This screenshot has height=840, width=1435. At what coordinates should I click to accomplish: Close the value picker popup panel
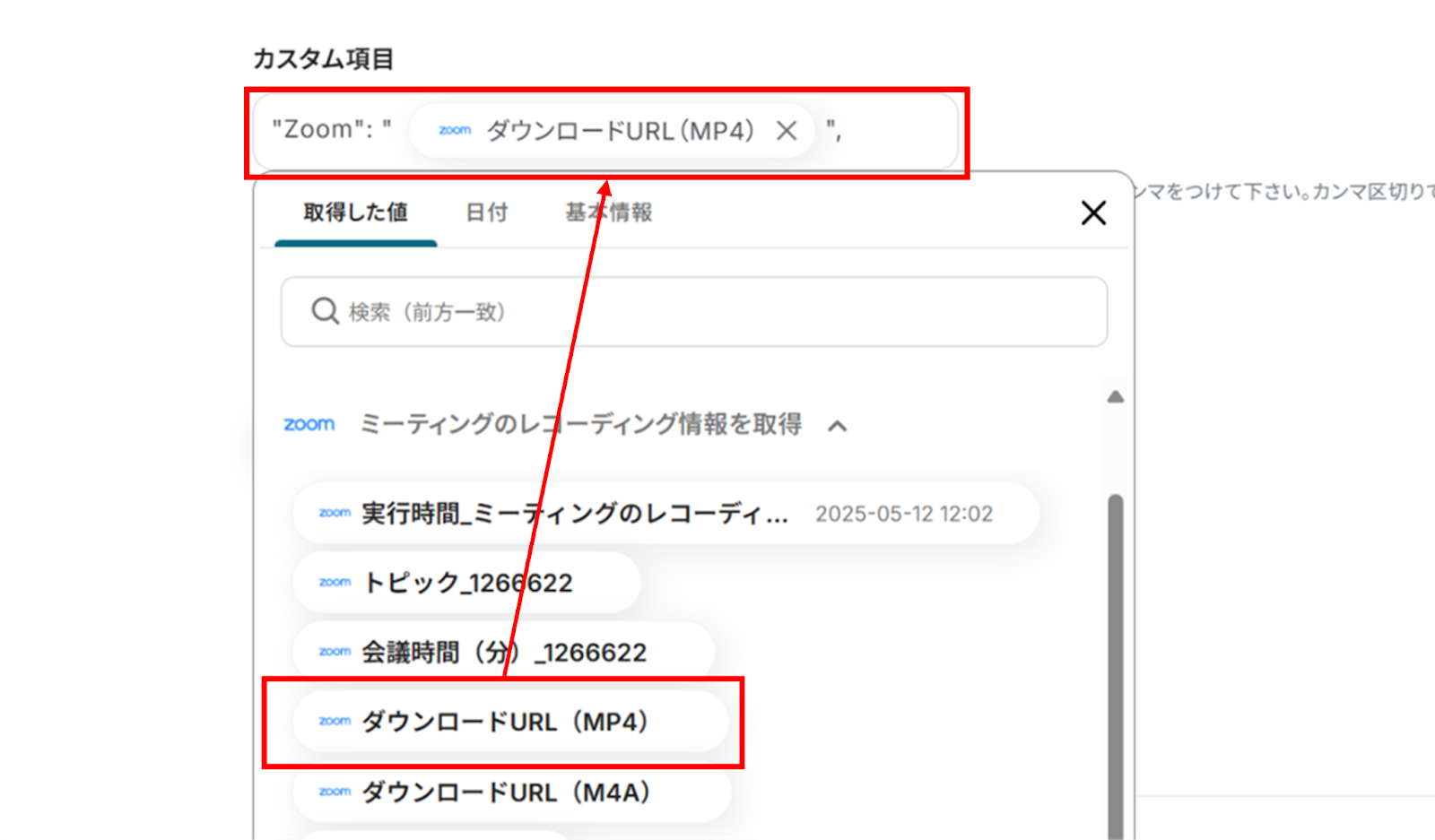(x=1093, y=212)
